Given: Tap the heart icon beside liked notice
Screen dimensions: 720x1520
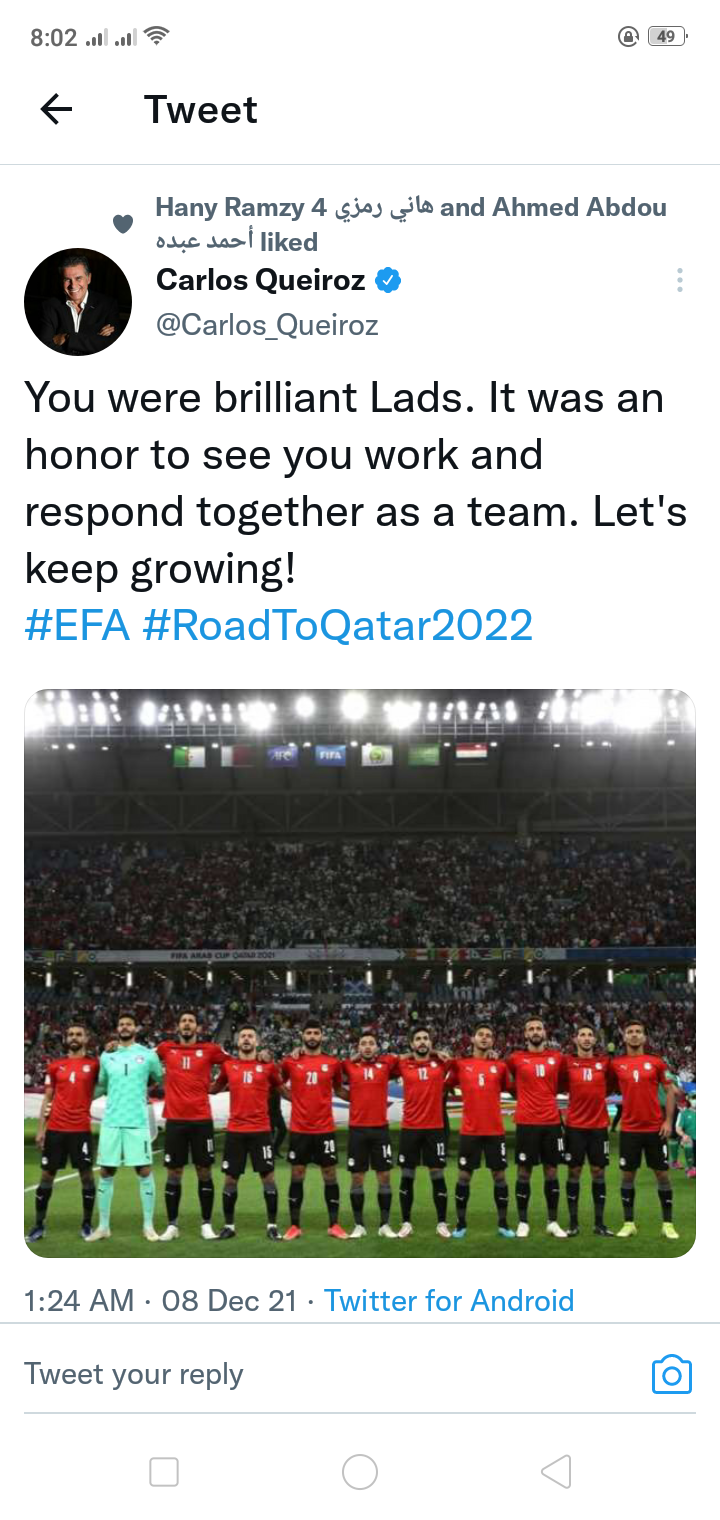Looking at the screenshot, I should 123,224.
